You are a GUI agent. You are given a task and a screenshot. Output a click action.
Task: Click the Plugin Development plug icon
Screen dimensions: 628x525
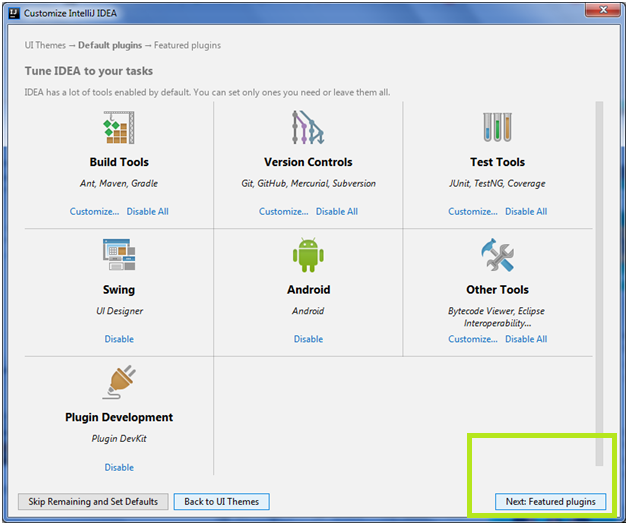119,382
